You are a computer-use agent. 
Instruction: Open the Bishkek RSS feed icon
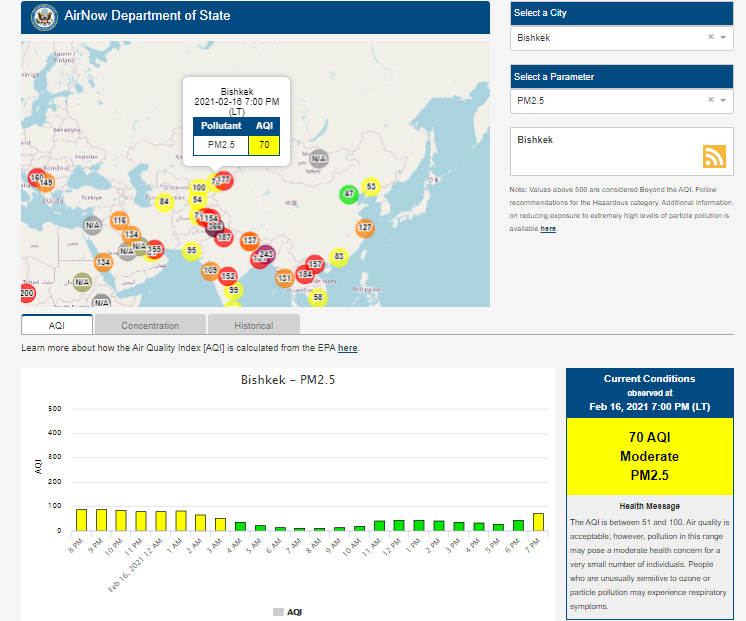(714, 157)
